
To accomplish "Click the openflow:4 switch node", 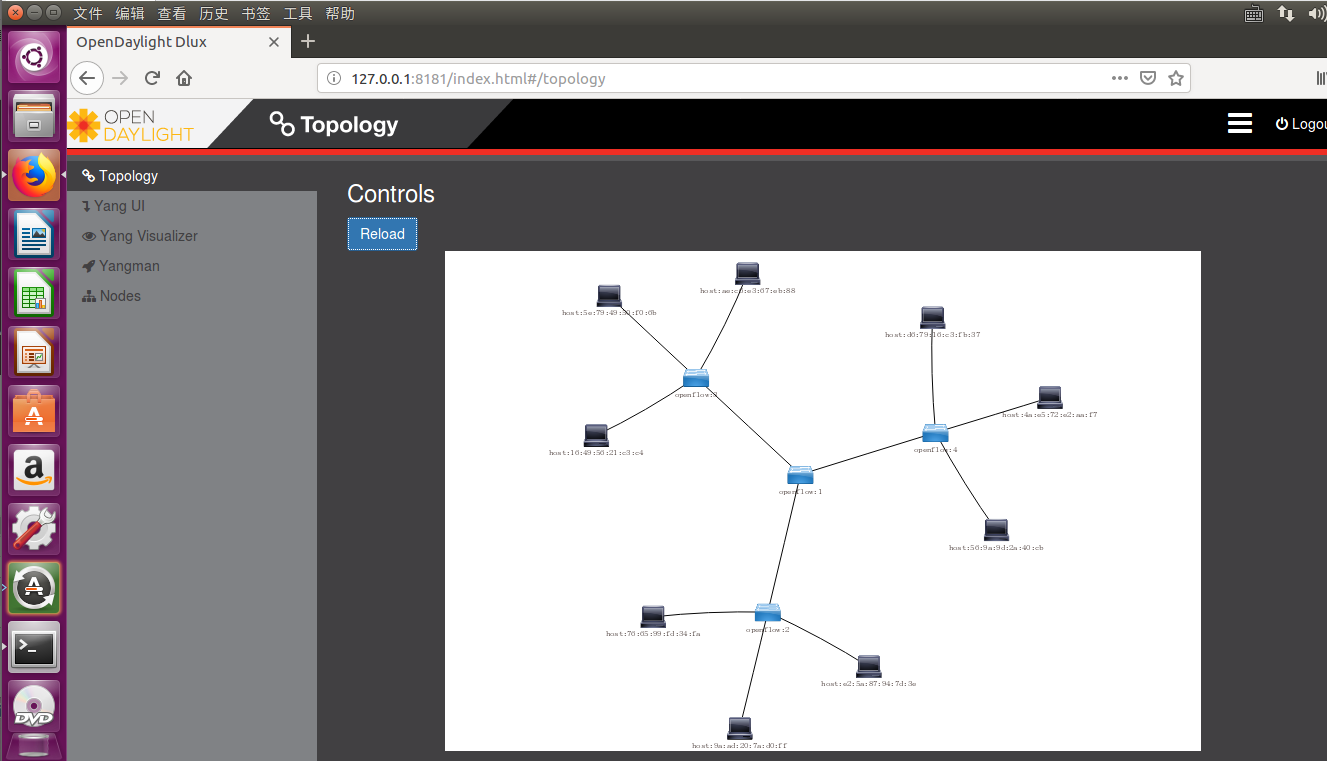I will point(935,432).
